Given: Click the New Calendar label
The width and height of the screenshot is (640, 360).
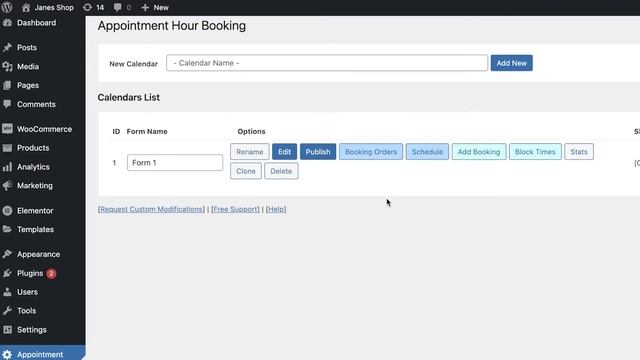Looking at the screenshot, I should [133, 64].
